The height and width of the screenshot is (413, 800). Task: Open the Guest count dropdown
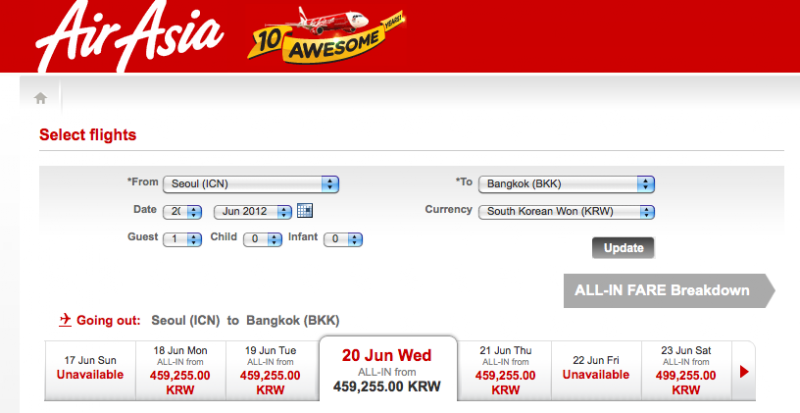coord(182,239)
